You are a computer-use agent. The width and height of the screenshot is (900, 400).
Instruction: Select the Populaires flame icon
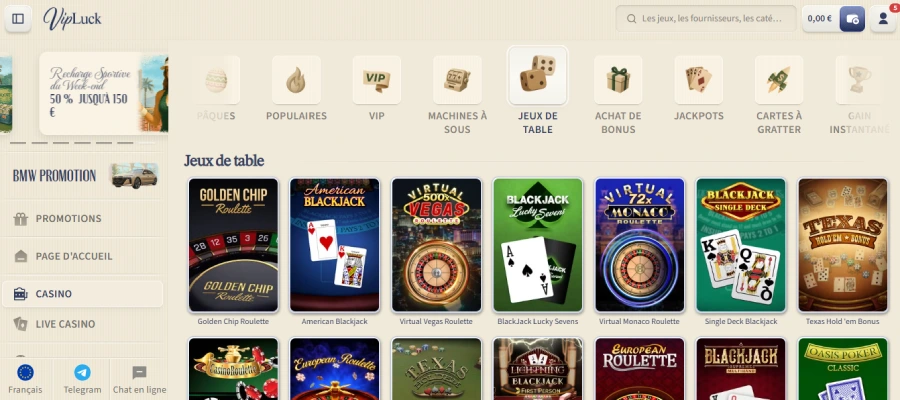pos(296,80)
